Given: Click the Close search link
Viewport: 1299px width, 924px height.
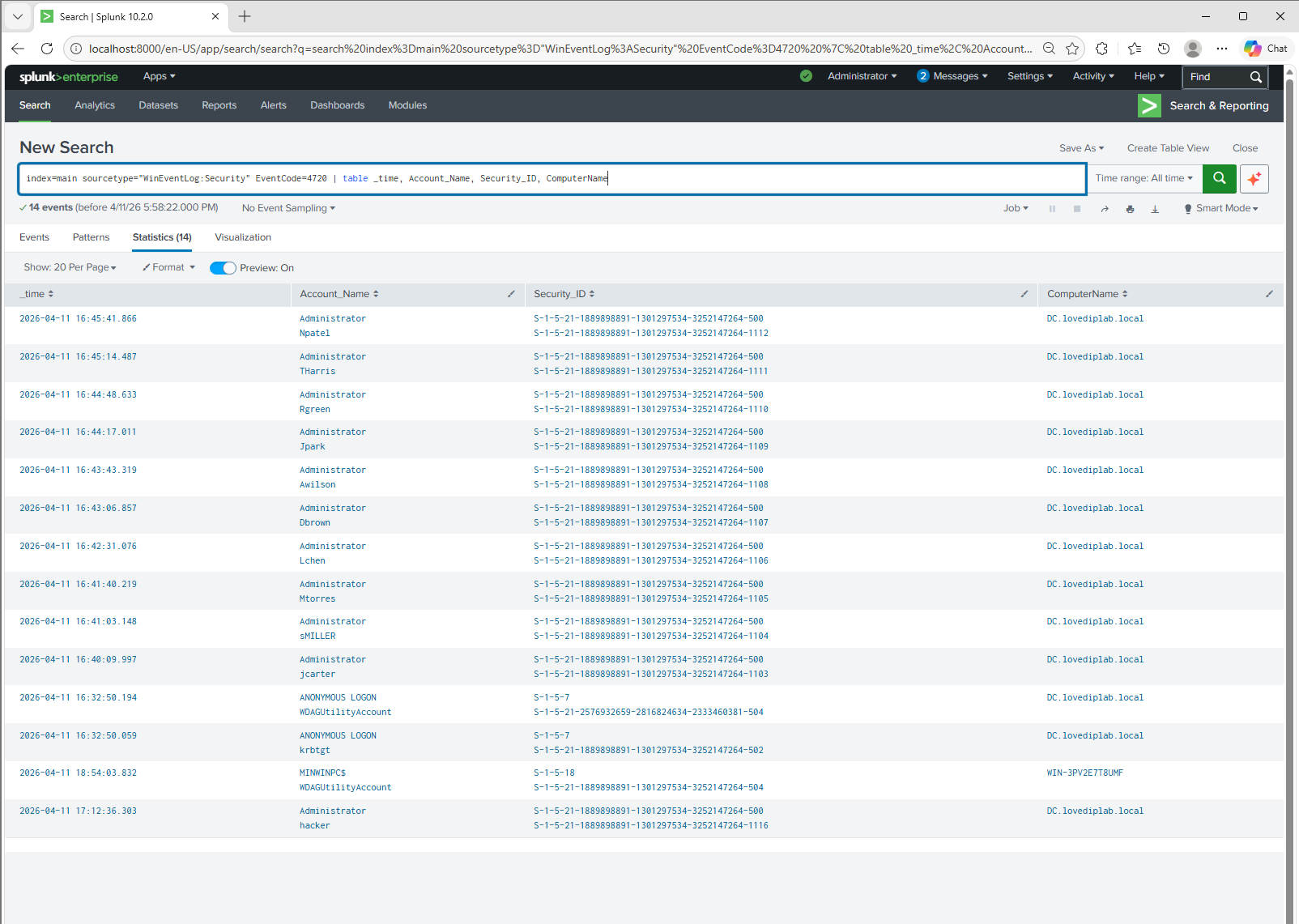Looking at the screenshot, I should (x=1246, y=148).
